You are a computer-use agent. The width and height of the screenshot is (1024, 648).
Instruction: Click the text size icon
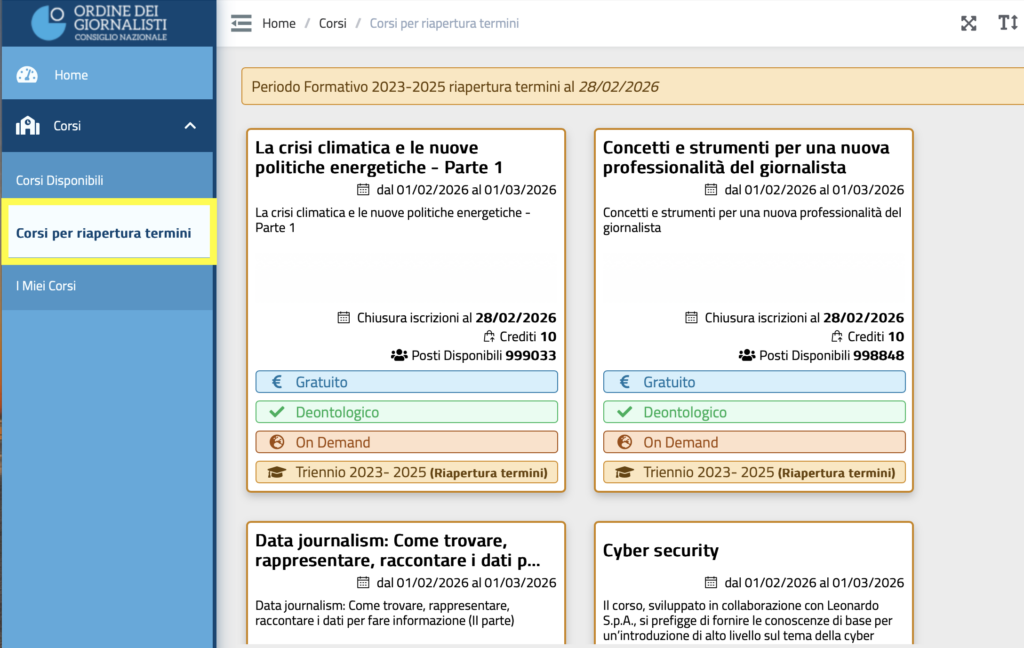[x=1007, y=23]
